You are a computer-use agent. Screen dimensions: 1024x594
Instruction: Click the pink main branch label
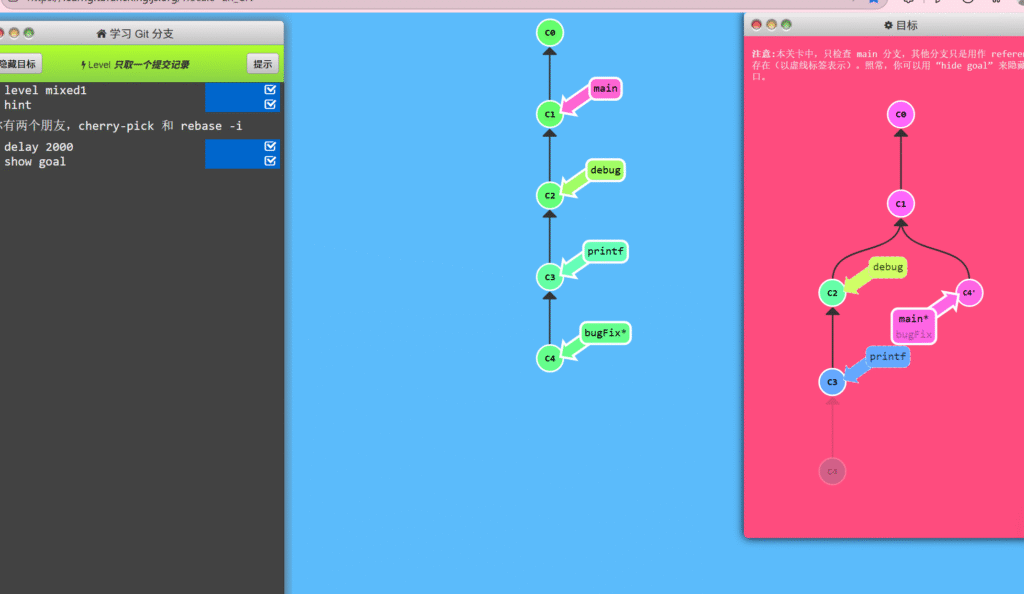tap(605, 89)
